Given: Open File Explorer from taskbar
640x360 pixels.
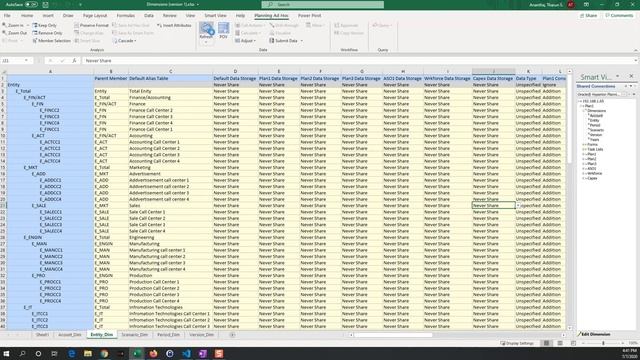Looking at the screenshot, I should click(88, 353).
